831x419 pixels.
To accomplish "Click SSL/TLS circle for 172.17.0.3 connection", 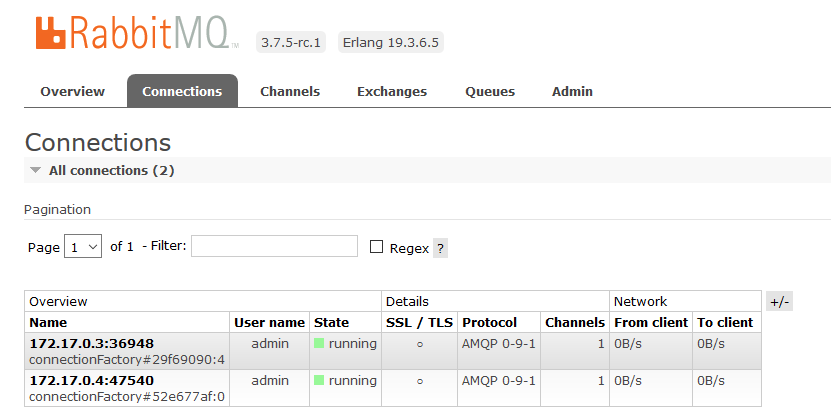I will pos(420,343).
